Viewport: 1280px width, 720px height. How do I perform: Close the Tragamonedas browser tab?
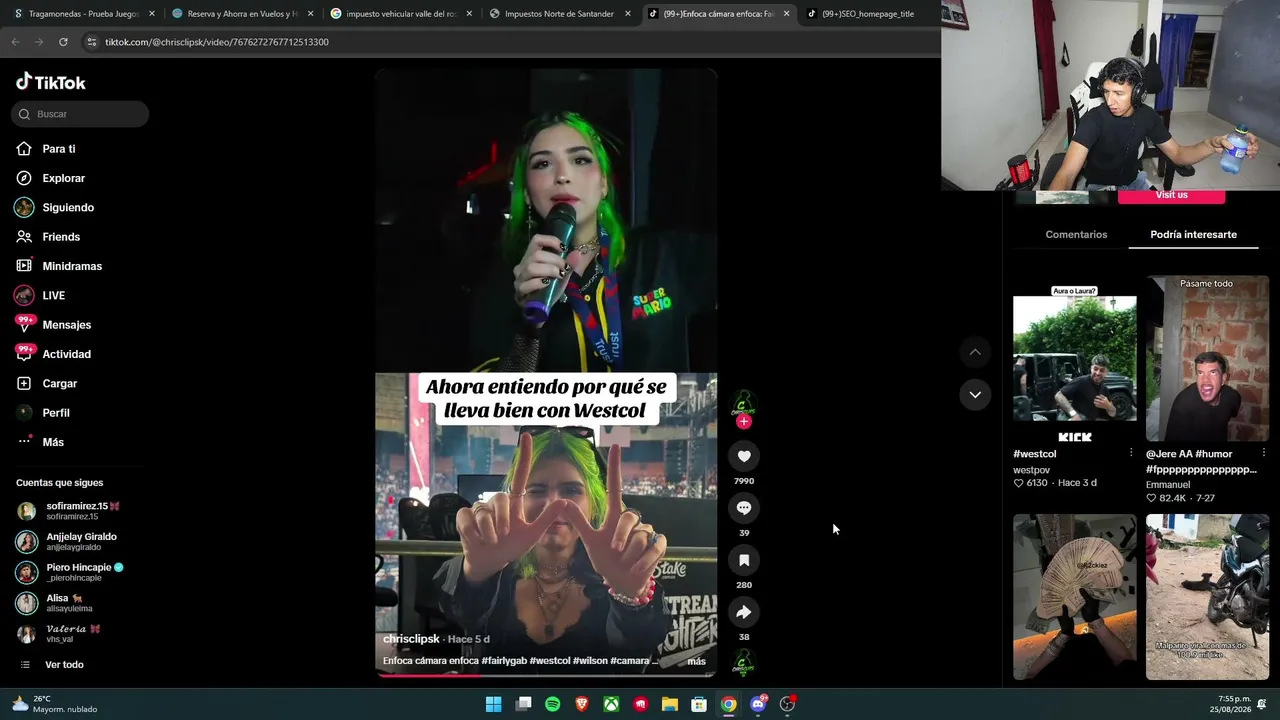point(152,14)
